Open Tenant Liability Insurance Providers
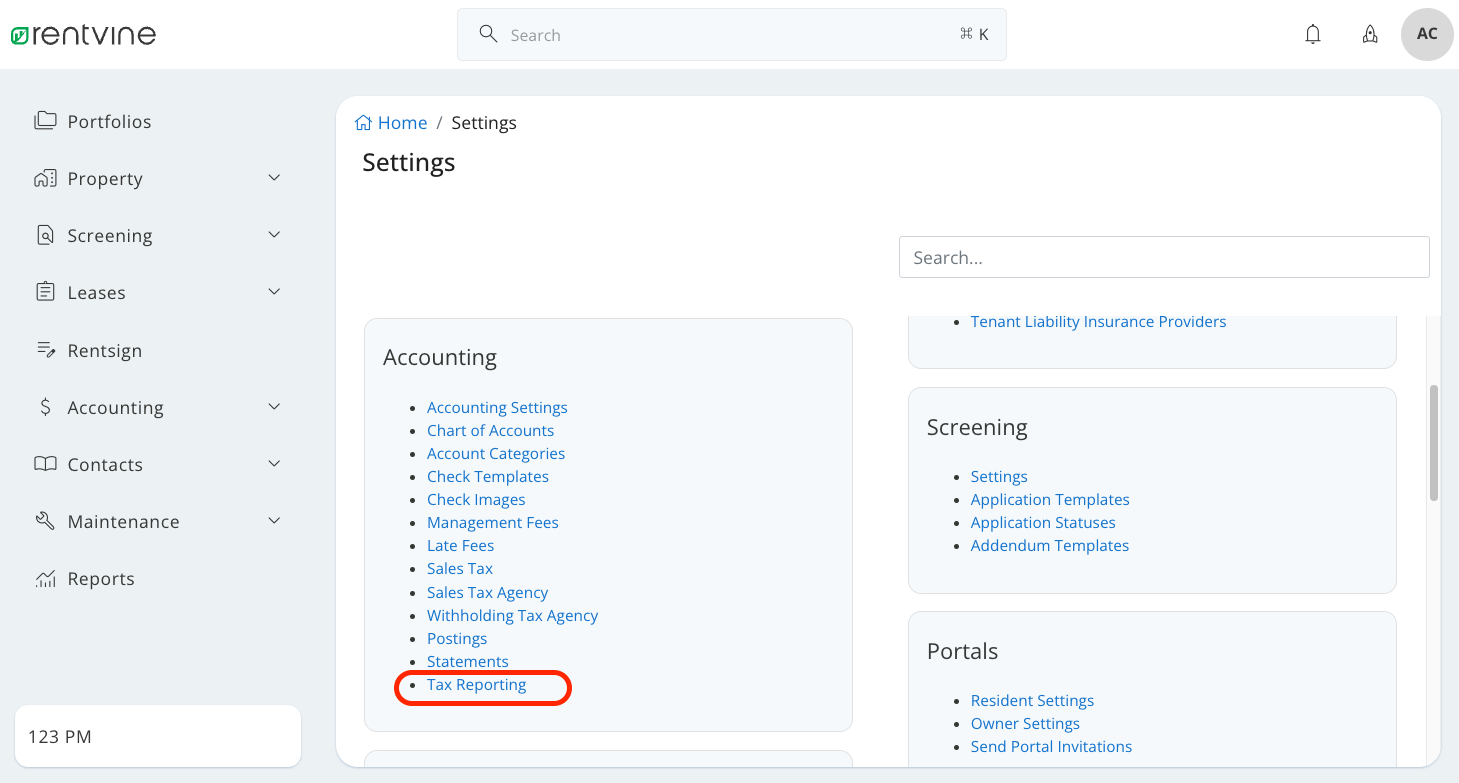 click(1098, 321)
